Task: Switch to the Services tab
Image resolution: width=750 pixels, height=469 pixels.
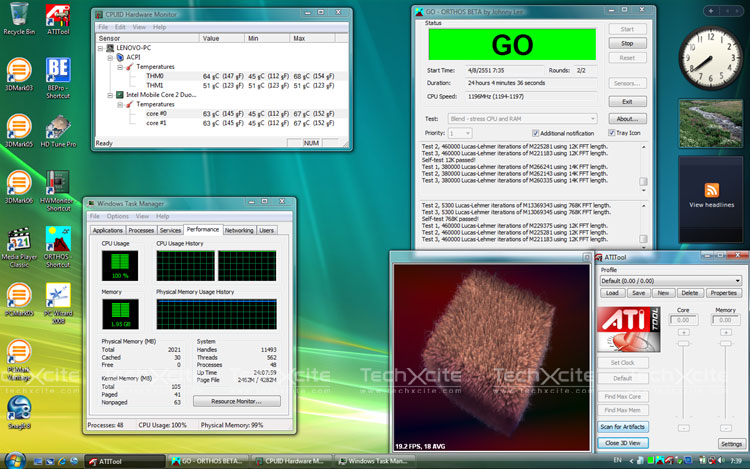Action: click(x=170, y=230)
